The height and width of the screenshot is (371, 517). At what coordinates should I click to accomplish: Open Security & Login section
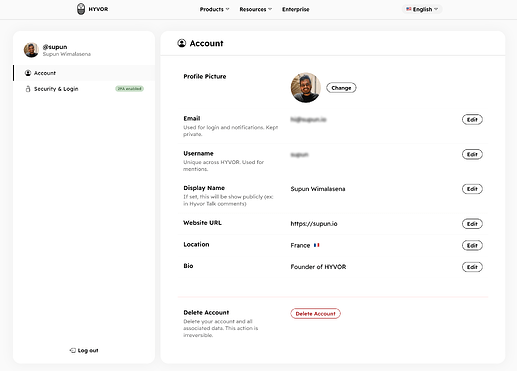point(84,89)
